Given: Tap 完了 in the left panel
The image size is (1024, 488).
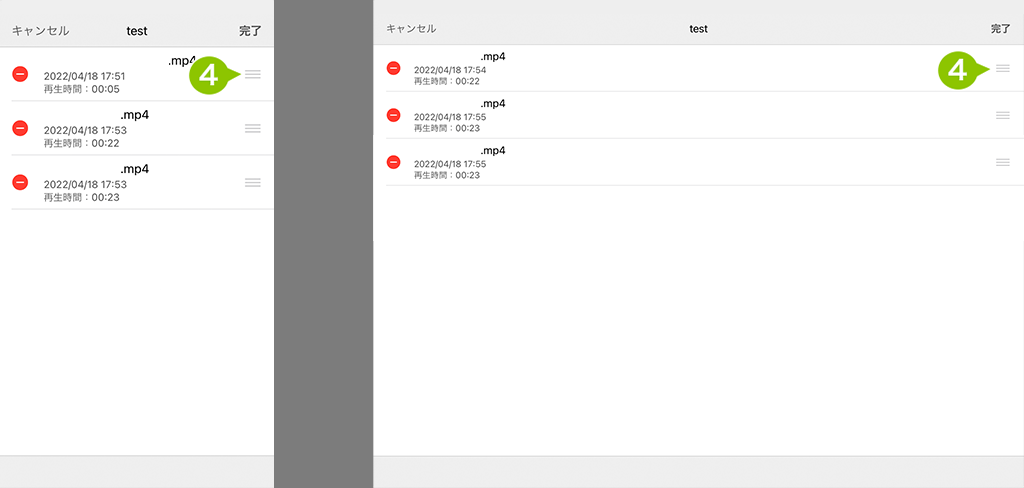Looking at the screenshot, I should tap(250, 31).
